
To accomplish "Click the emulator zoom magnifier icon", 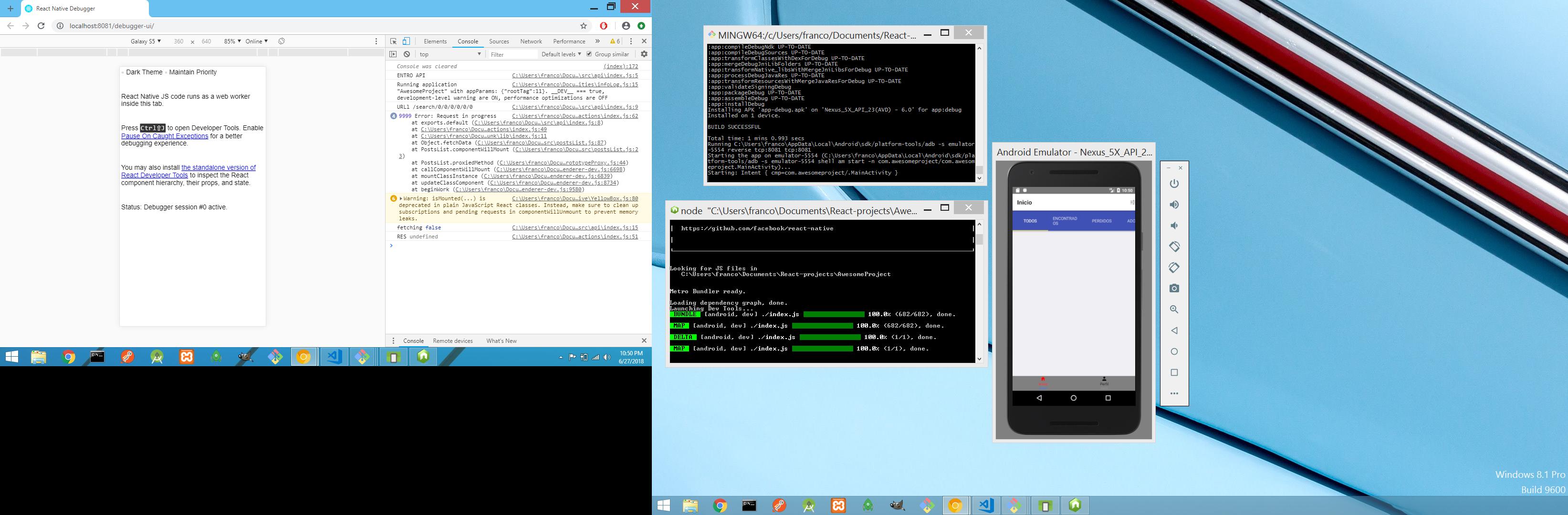I will click(x=1174, y=309).
